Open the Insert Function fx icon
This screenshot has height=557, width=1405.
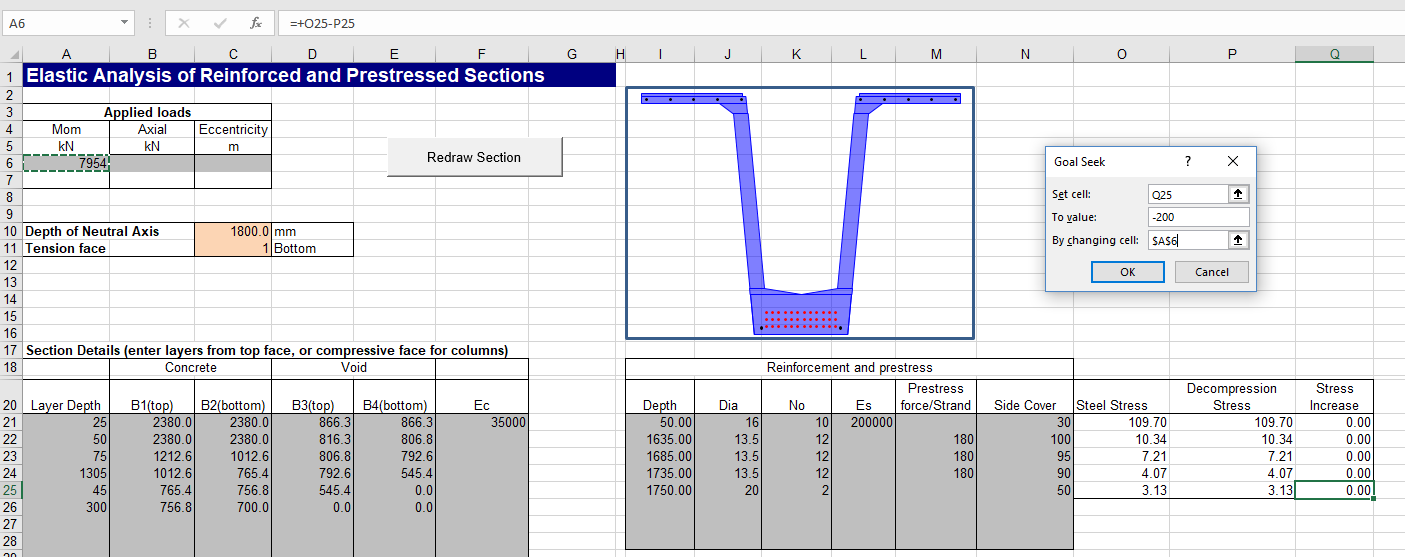(x=255, y=22)
